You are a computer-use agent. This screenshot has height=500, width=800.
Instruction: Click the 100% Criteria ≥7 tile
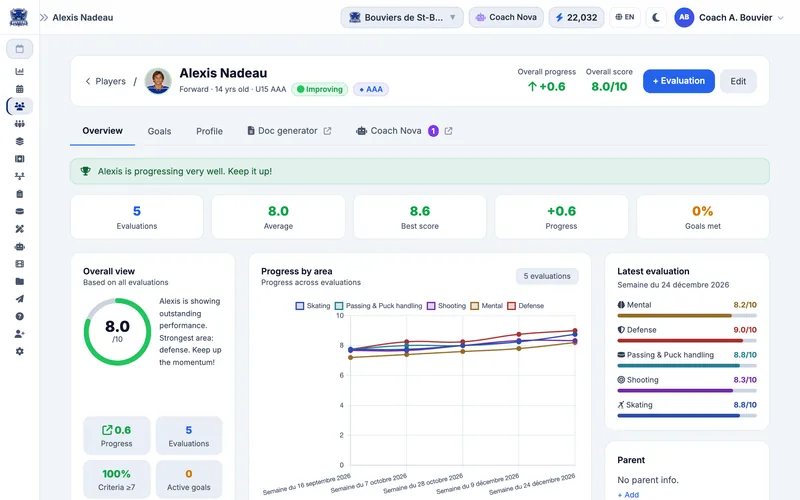(x=117, y=480)
